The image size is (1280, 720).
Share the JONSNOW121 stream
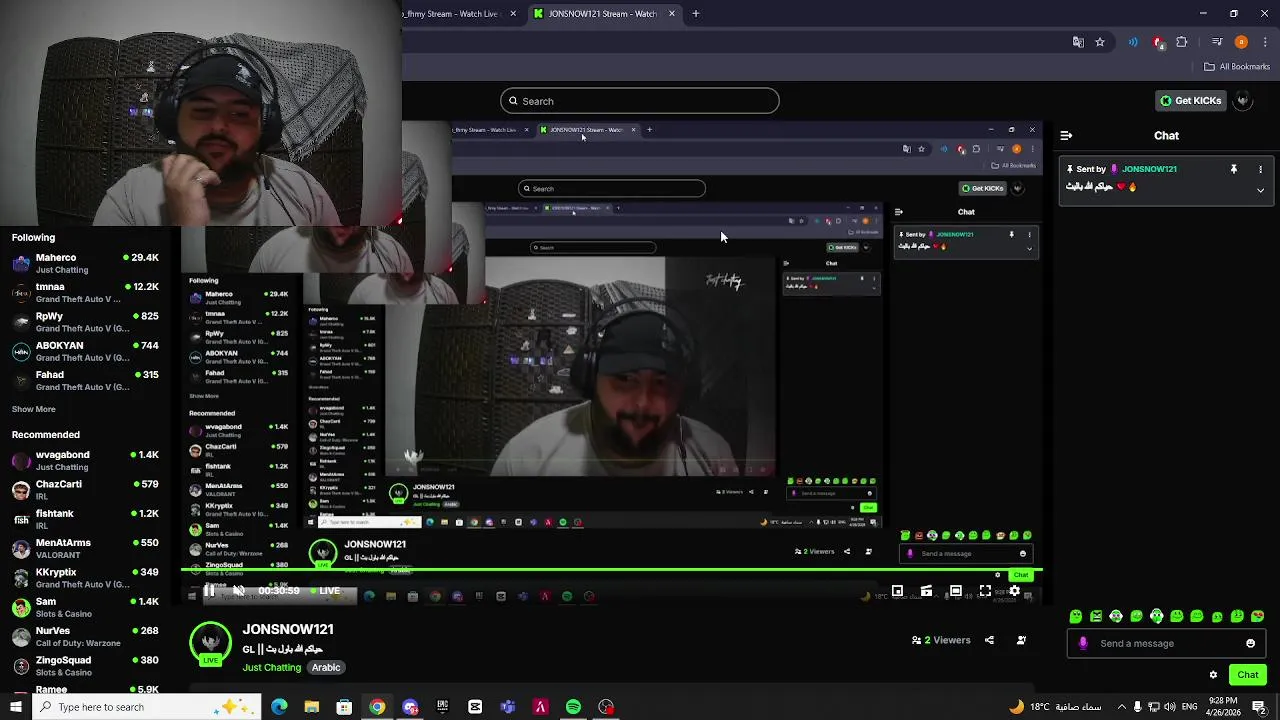[989, 640]
